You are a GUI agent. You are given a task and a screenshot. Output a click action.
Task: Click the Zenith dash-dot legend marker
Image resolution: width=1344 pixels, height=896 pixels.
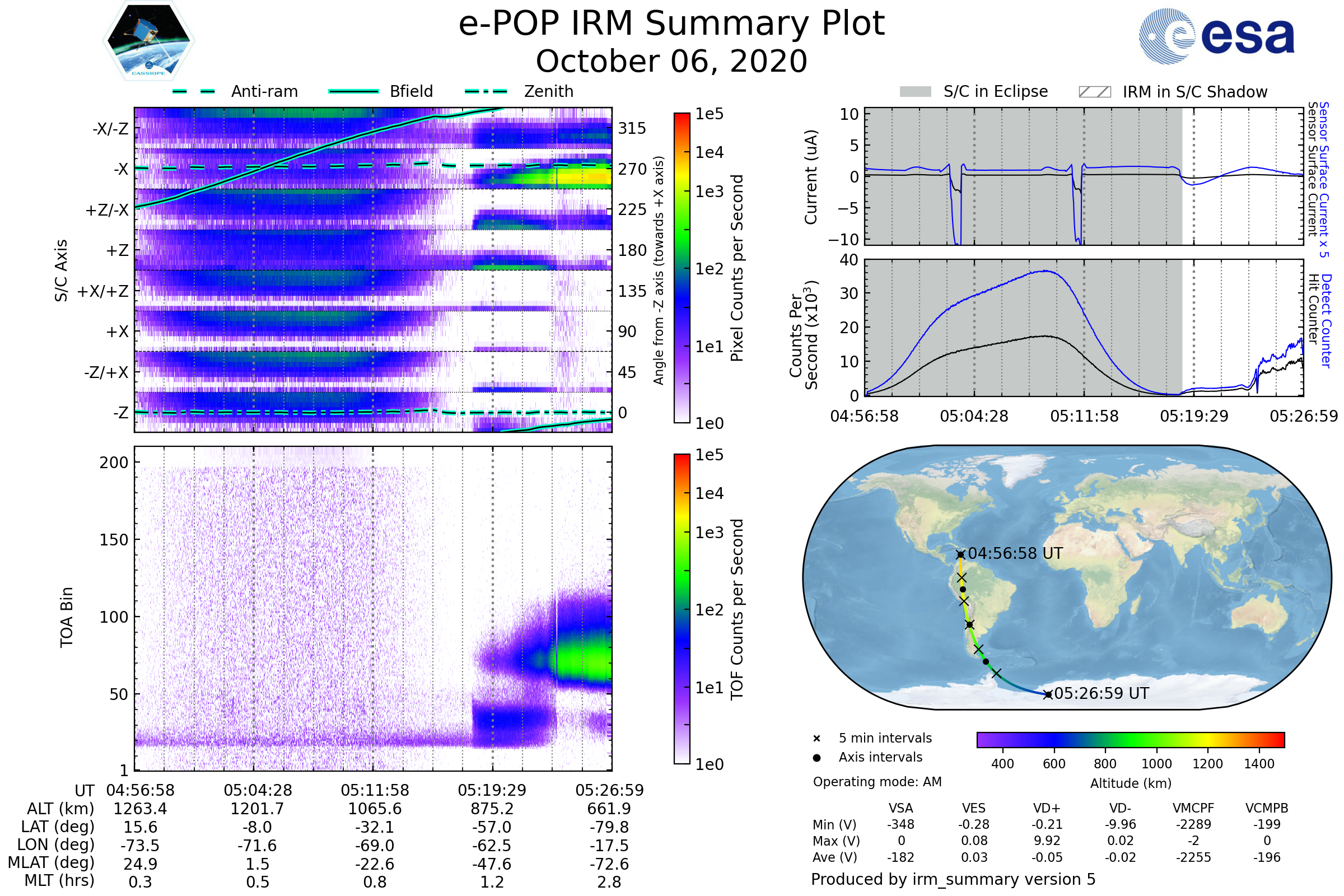[486, 91]
